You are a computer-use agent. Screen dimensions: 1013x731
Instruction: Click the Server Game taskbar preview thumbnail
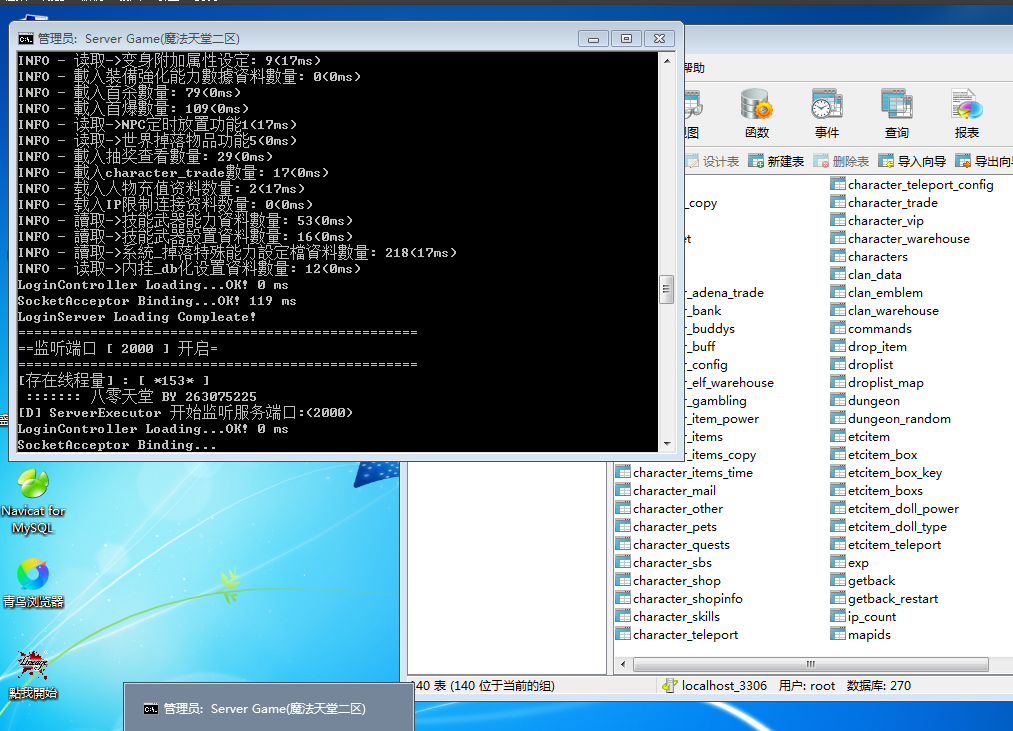269,708
